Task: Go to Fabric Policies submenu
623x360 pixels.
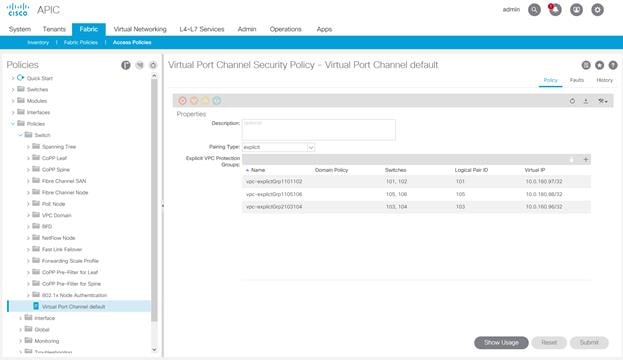Action: (x=81, y=43)
